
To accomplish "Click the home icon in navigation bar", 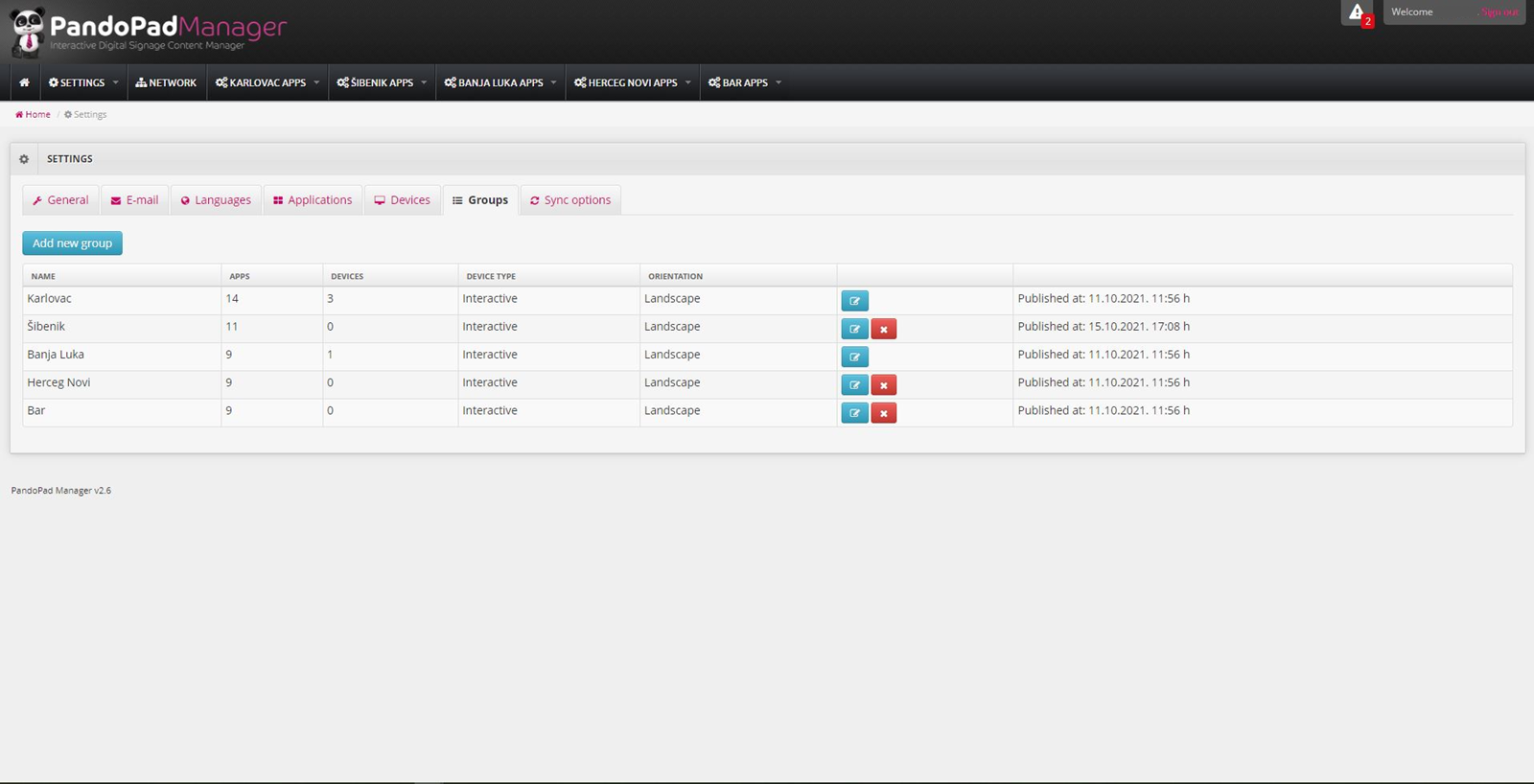I will click(24, 82).
